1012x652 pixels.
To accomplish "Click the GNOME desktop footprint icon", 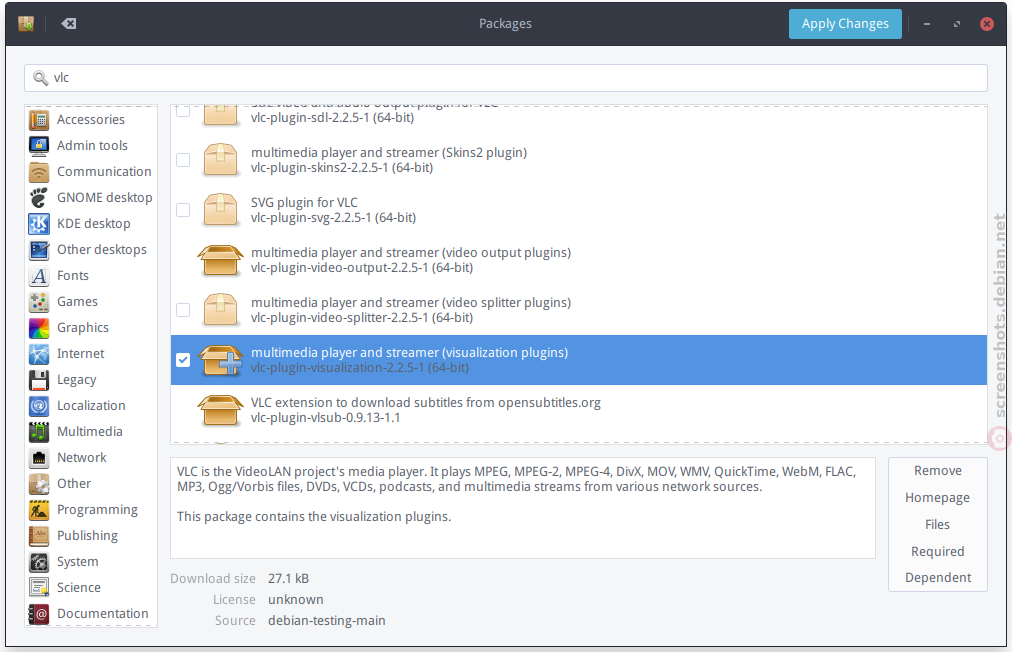I will [x=39, y=198].
